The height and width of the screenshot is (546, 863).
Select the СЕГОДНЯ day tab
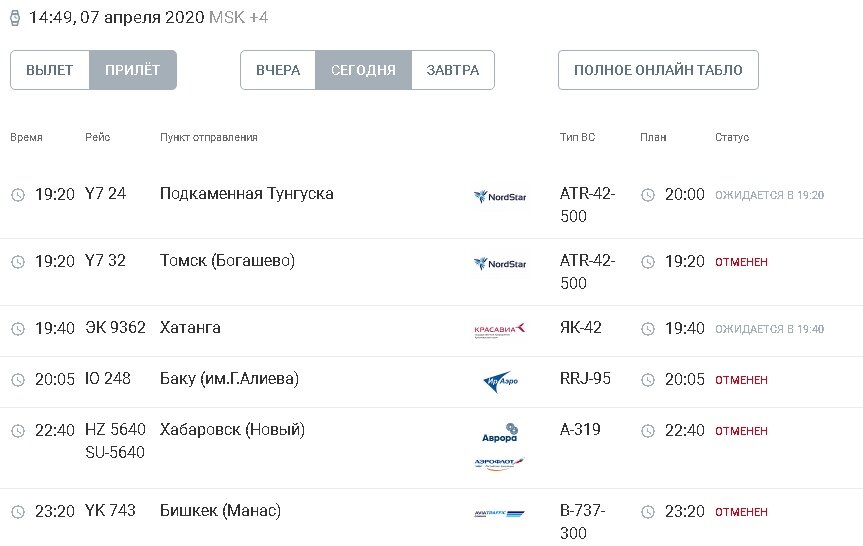pyautogui.click(x=363, y=70)
